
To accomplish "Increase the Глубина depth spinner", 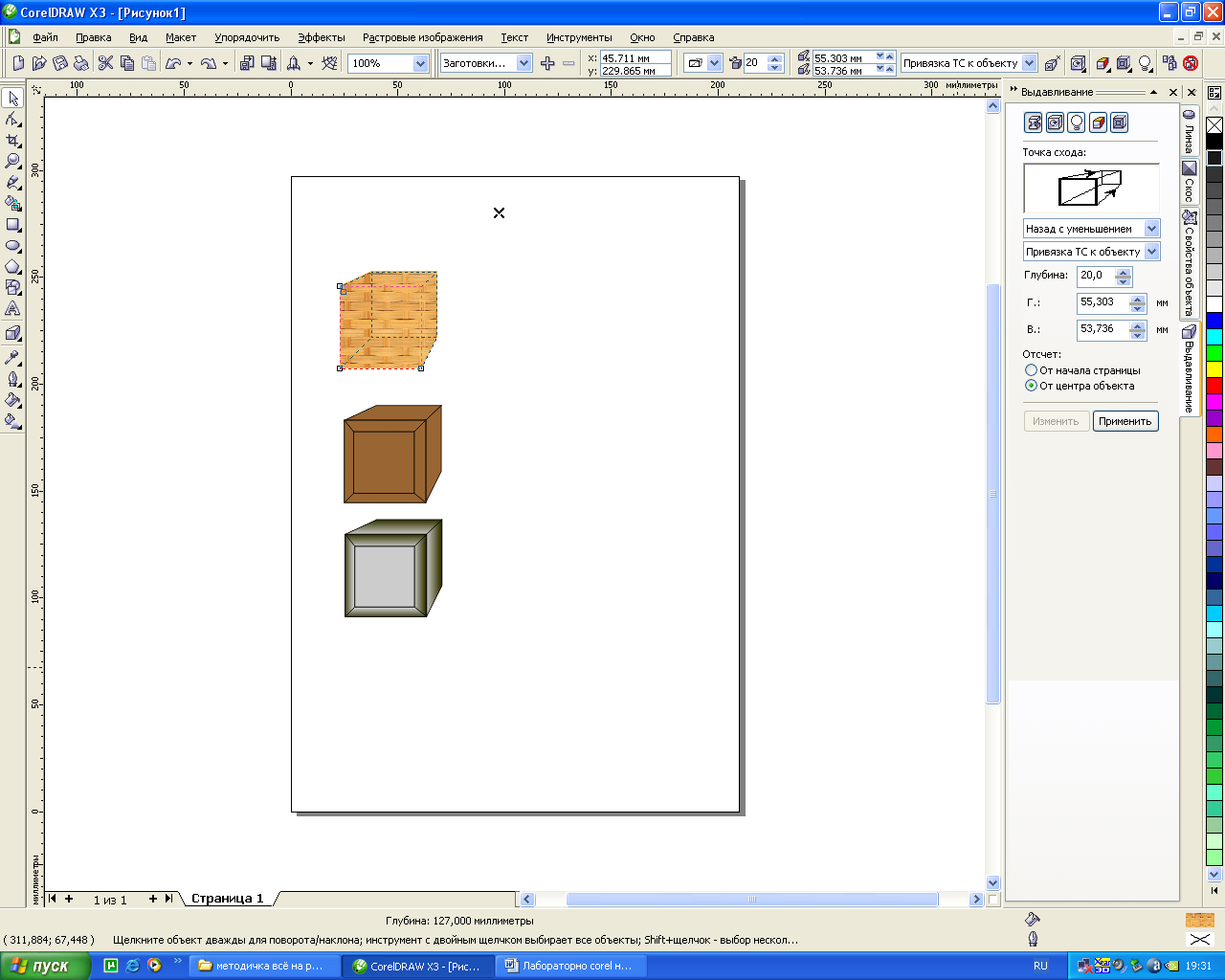I will tap(1124, 272).
